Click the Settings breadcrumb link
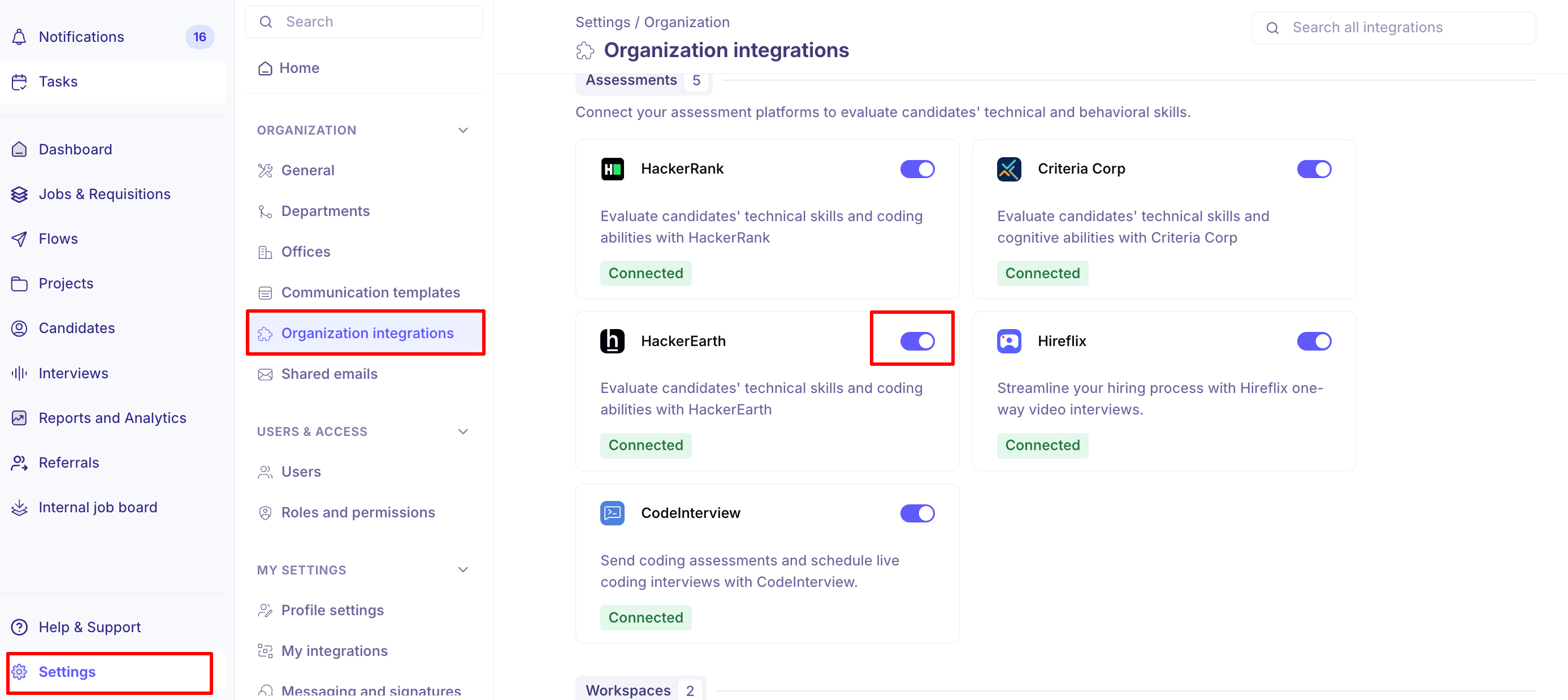Image resolution: width=1568 pixels, height=700 pixels. [603, 23]
